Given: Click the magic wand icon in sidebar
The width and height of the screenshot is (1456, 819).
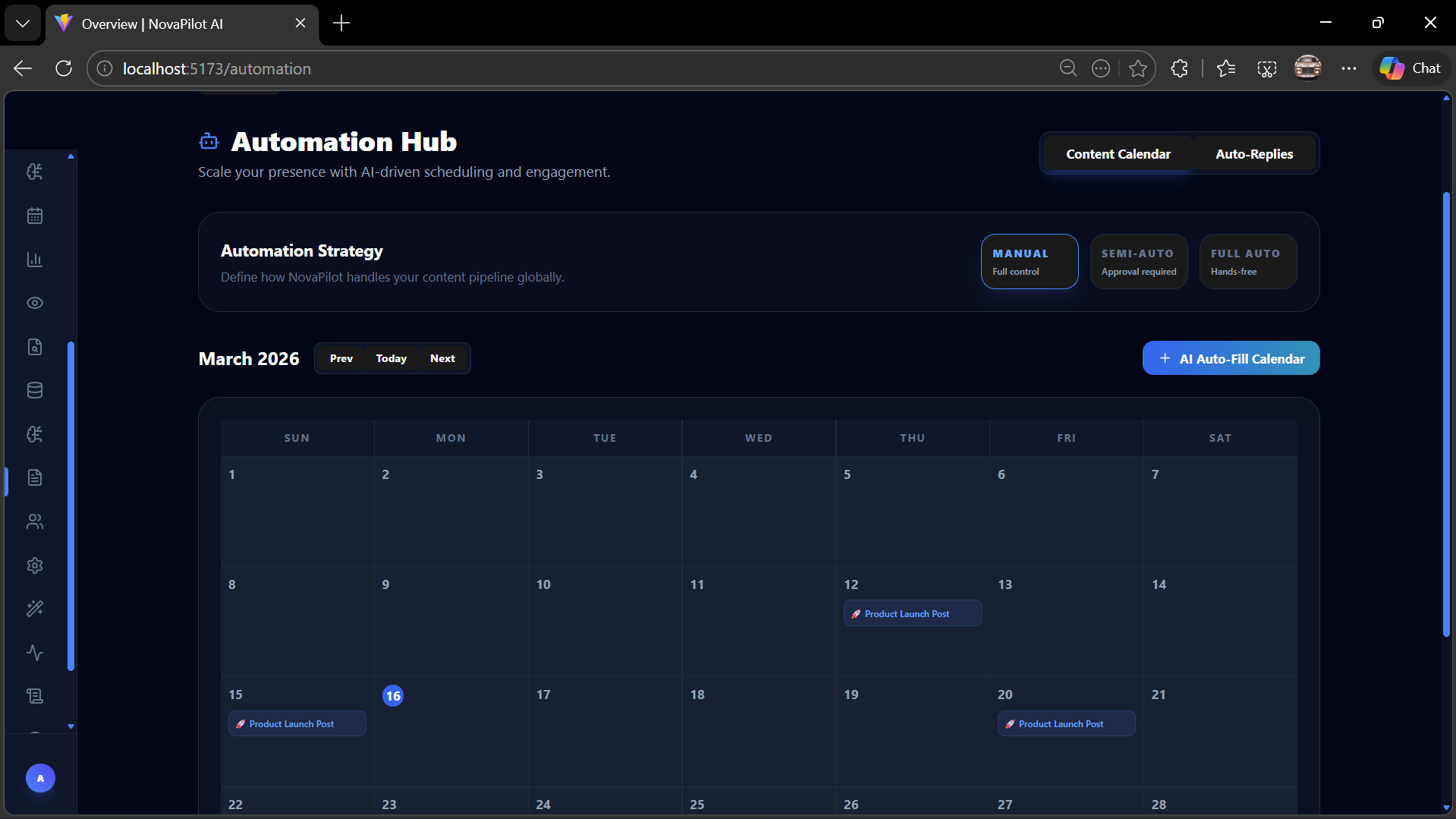Looking at the screenshot, I should (x=35, y=609).
